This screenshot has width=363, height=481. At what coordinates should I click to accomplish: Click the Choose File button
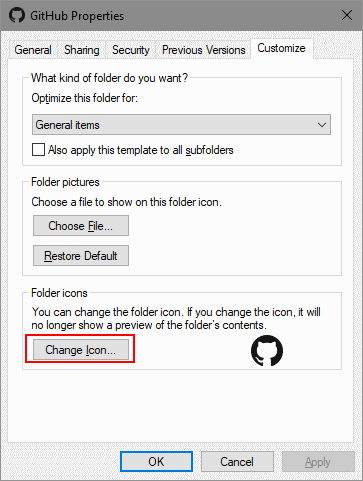coord(81,226)
